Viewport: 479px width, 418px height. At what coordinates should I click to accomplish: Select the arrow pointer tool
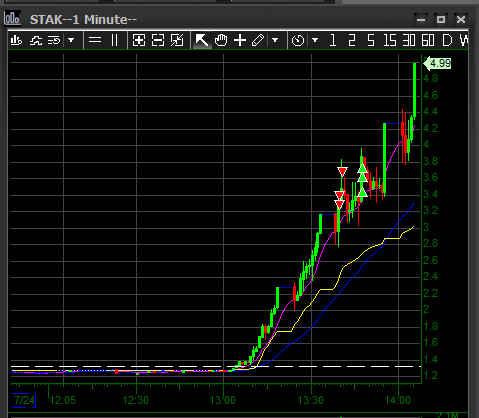click(x=202, y=40)
